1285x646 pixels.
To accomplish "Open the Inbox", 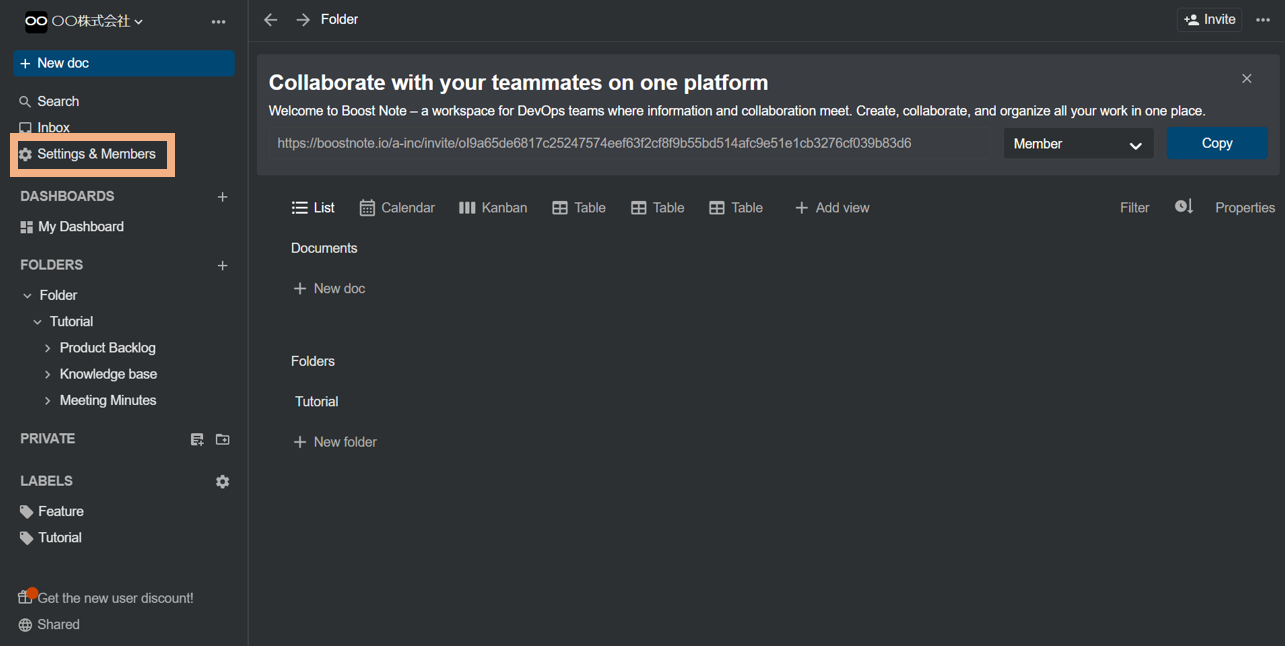I will 45,128.
